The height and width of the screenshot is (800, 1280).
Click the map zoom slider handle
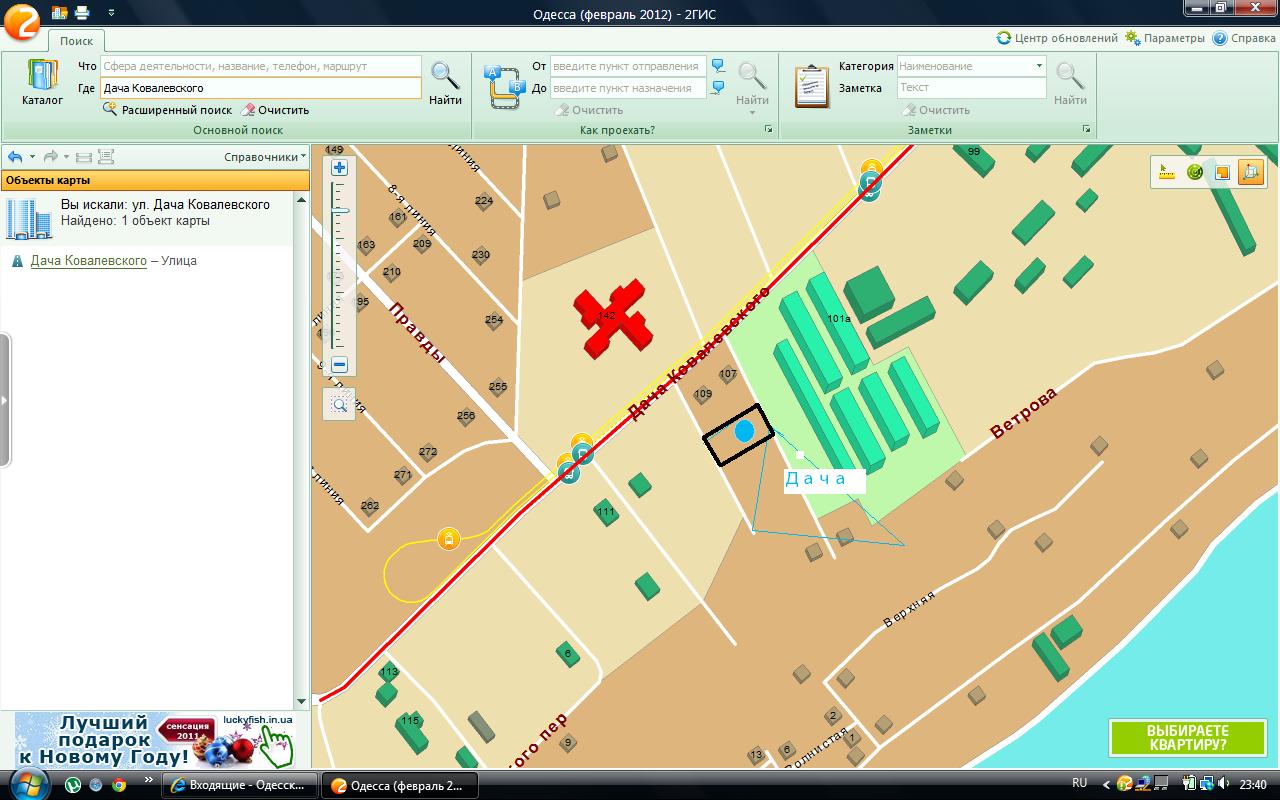pos(340,211)
